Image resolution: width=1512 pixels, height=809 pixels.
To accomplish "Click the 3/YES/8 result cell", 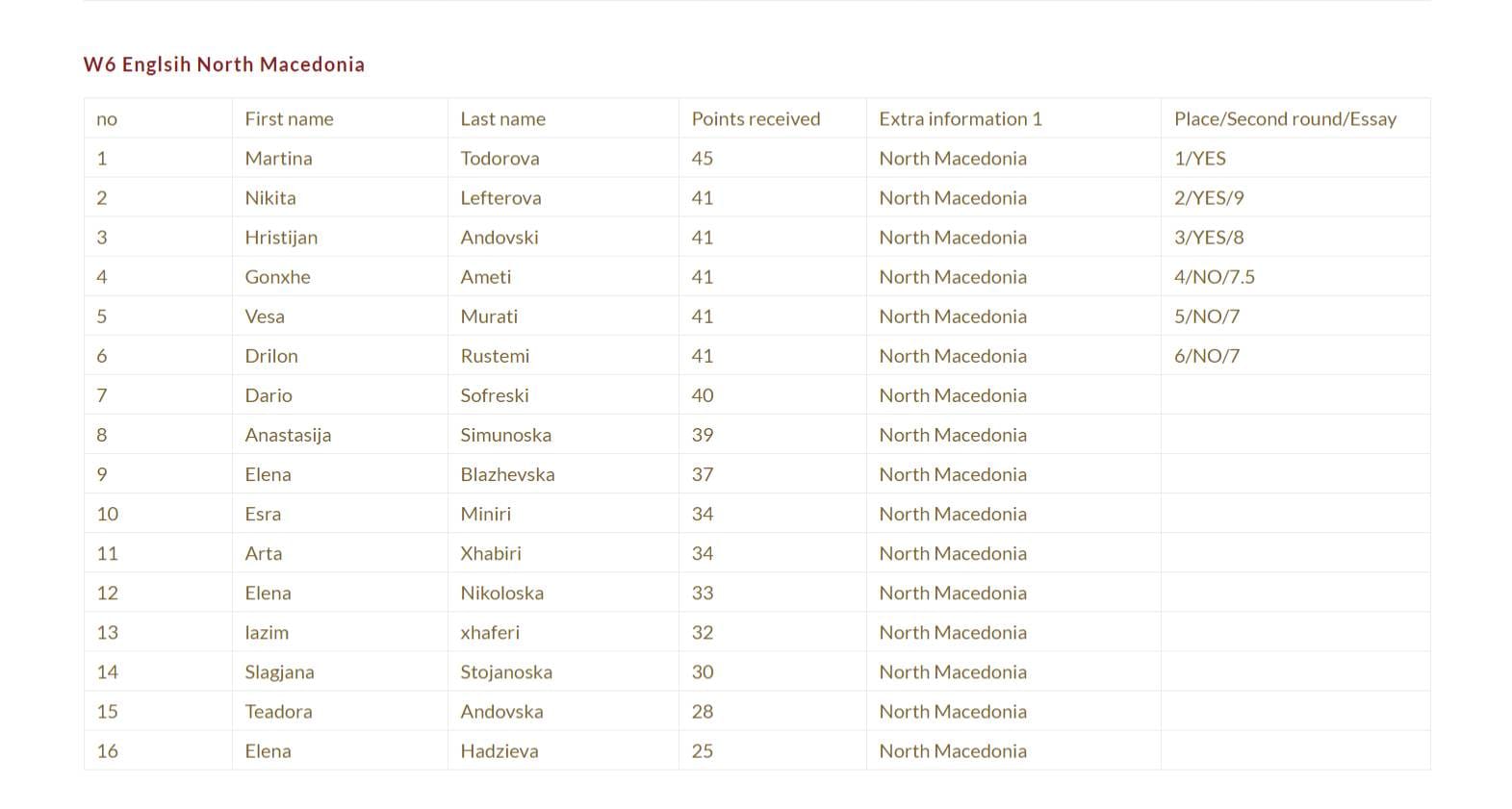I will coord(1209,238).
